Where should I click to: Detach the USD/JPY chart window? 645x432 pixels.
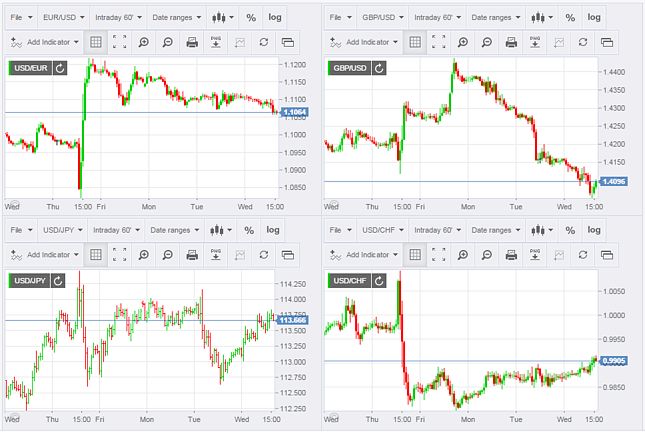click(288, 254)
